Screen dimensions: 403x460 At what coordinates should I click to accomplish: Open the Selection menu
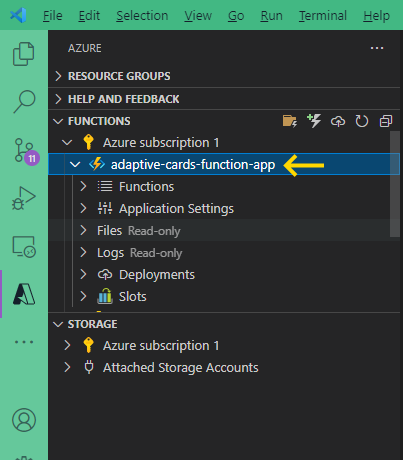tap(142, 16)
